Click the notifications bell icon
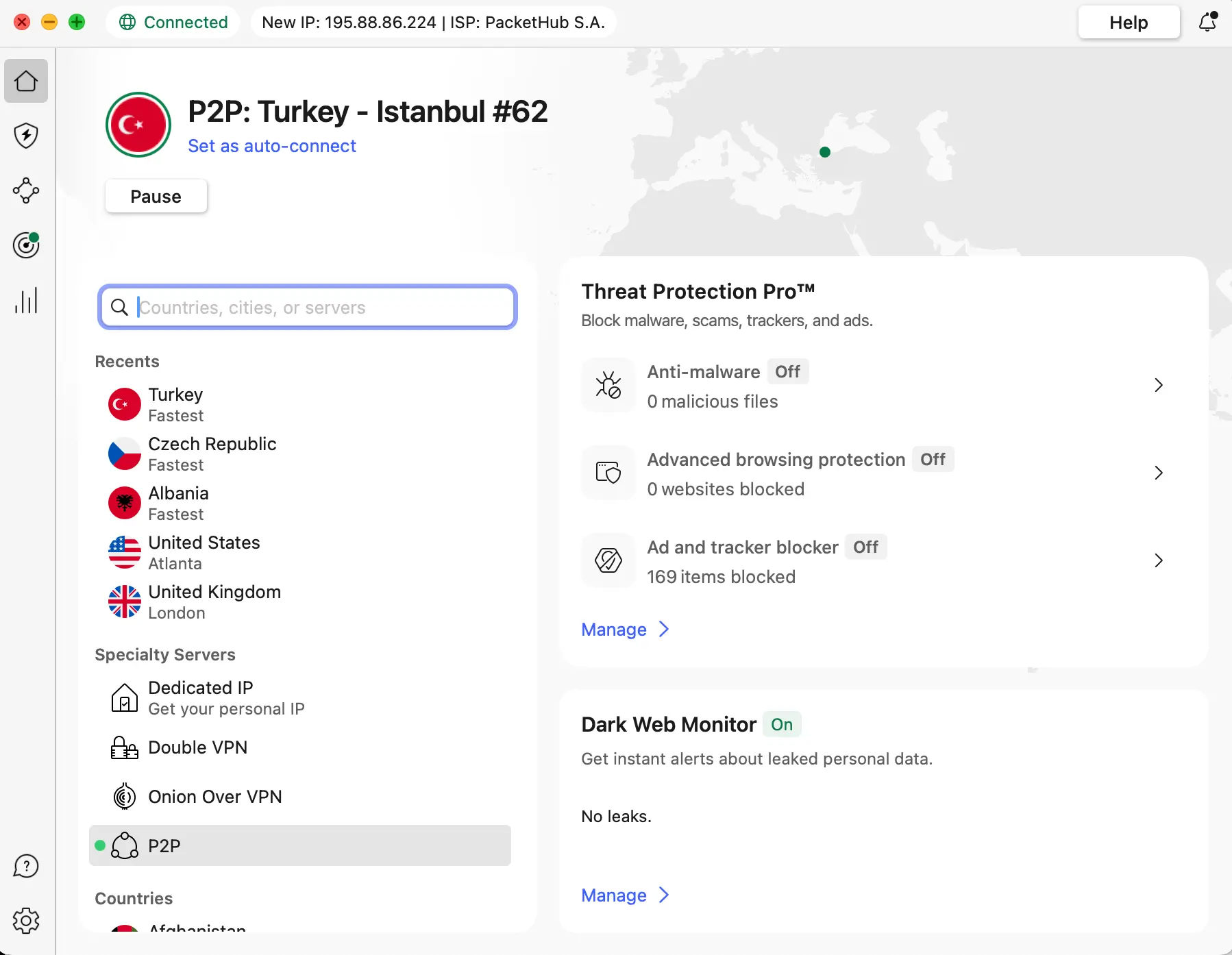Viewport: 1232px width, 955px height. click(x=1207, y=23)
